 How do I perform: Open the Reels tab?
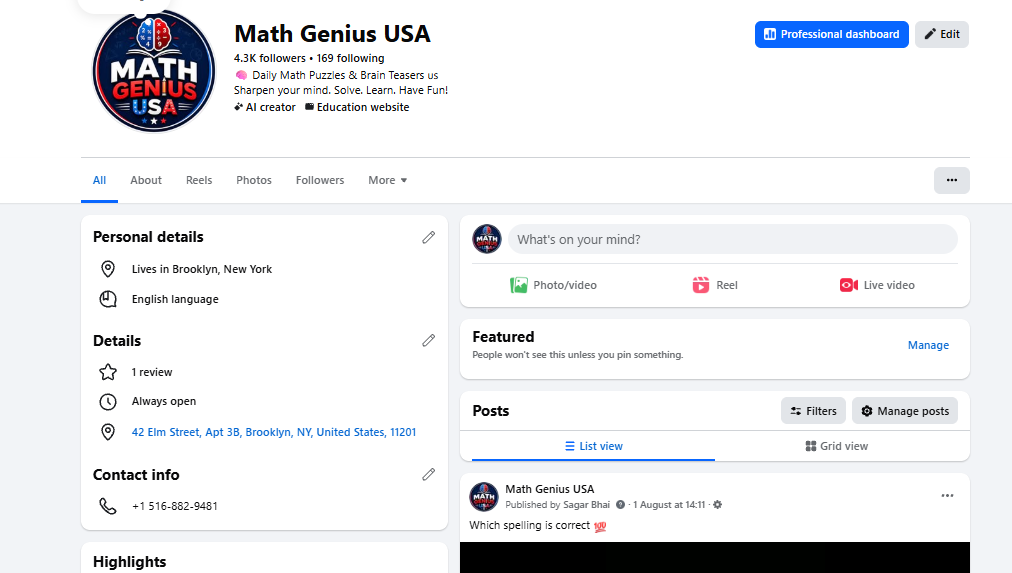point(199,180)
